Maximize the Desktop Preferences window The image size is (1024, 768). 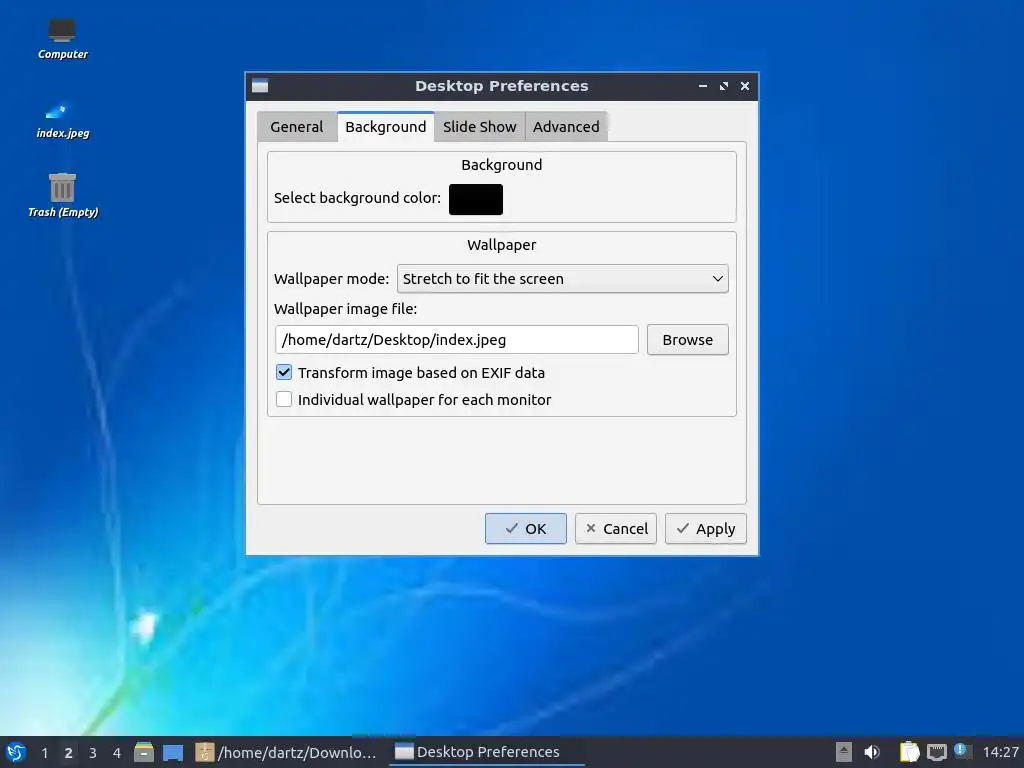[724, 86]
